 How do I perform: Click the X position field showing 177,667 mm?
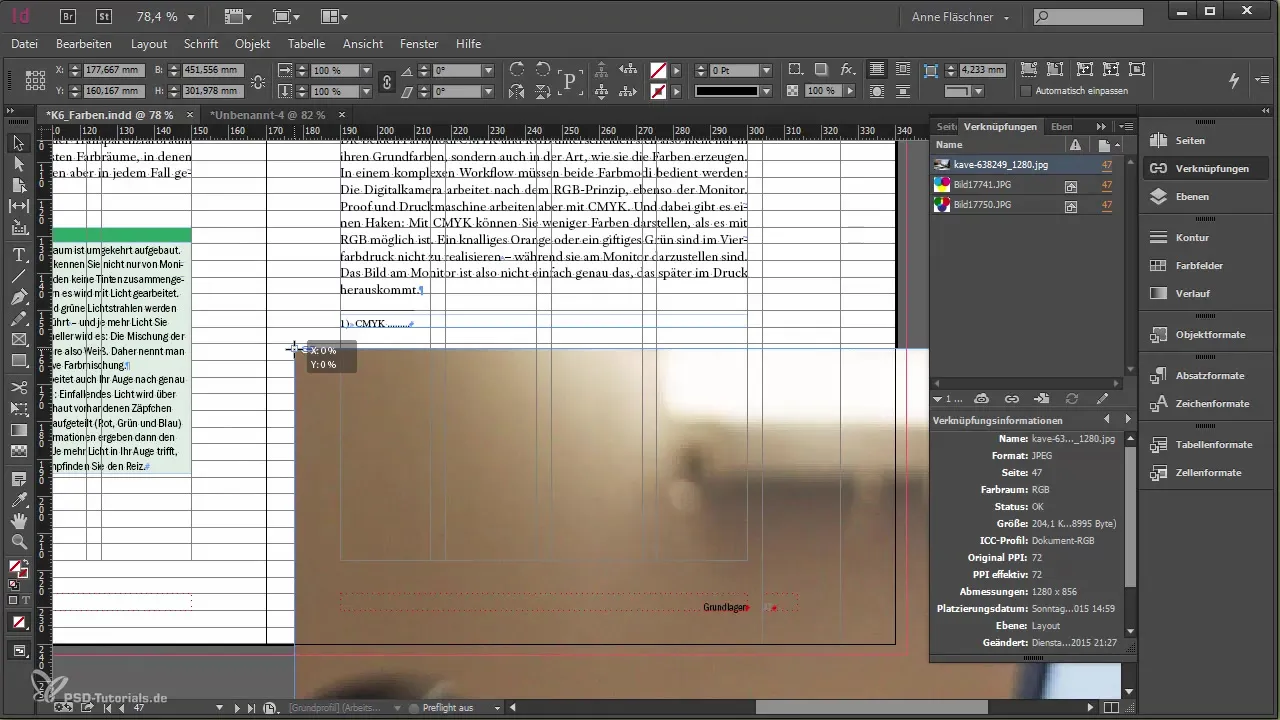click(x=112, y=71)
